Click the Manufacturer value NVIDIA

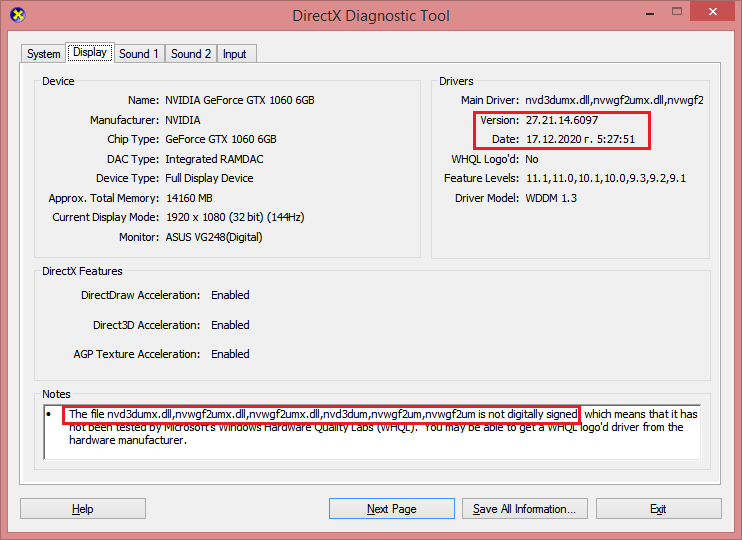[183, 120]
